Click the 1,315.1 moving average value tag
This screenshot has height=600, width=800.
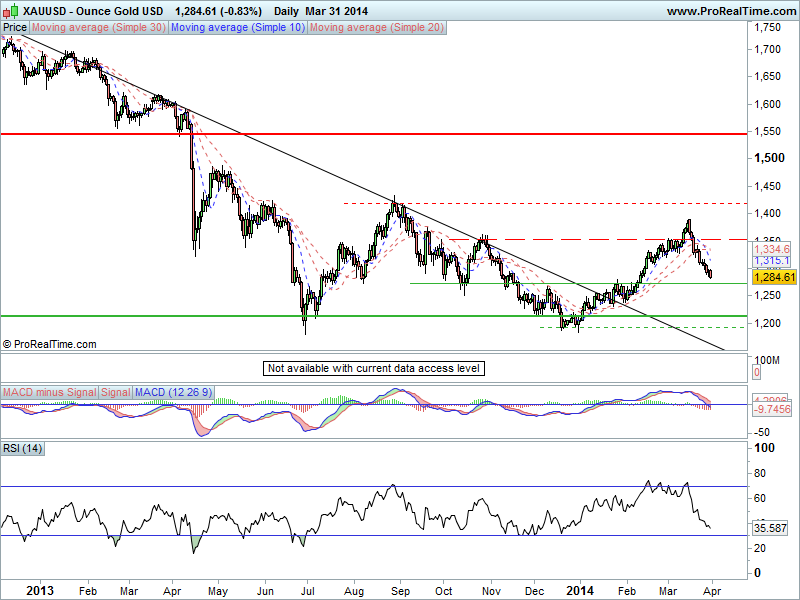coord(772,261)
